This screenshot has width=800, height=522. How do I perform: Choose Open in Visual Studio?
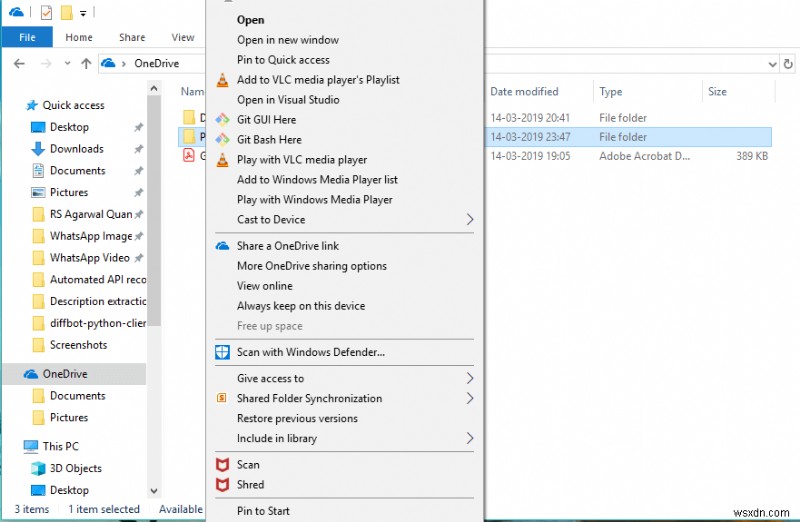[345, 100]
